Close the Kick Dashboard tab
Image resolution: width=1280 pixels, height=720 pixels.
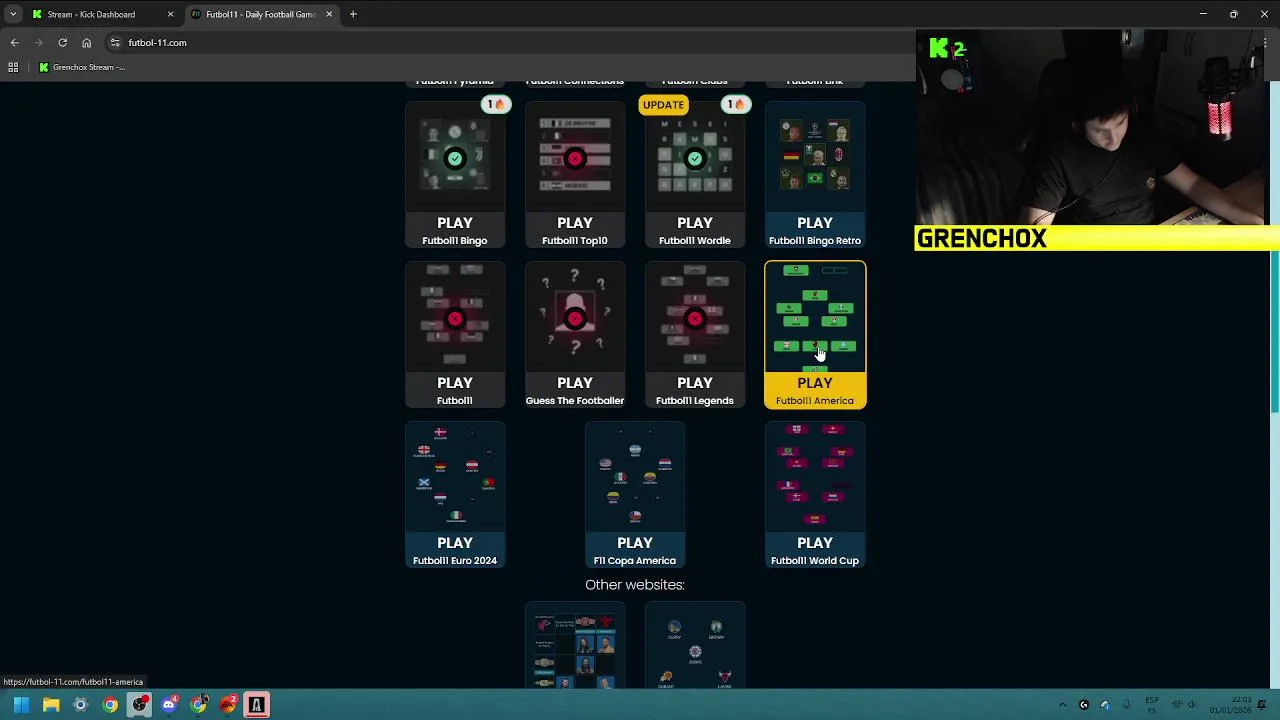pyautogui.click(x=170, y=14)
